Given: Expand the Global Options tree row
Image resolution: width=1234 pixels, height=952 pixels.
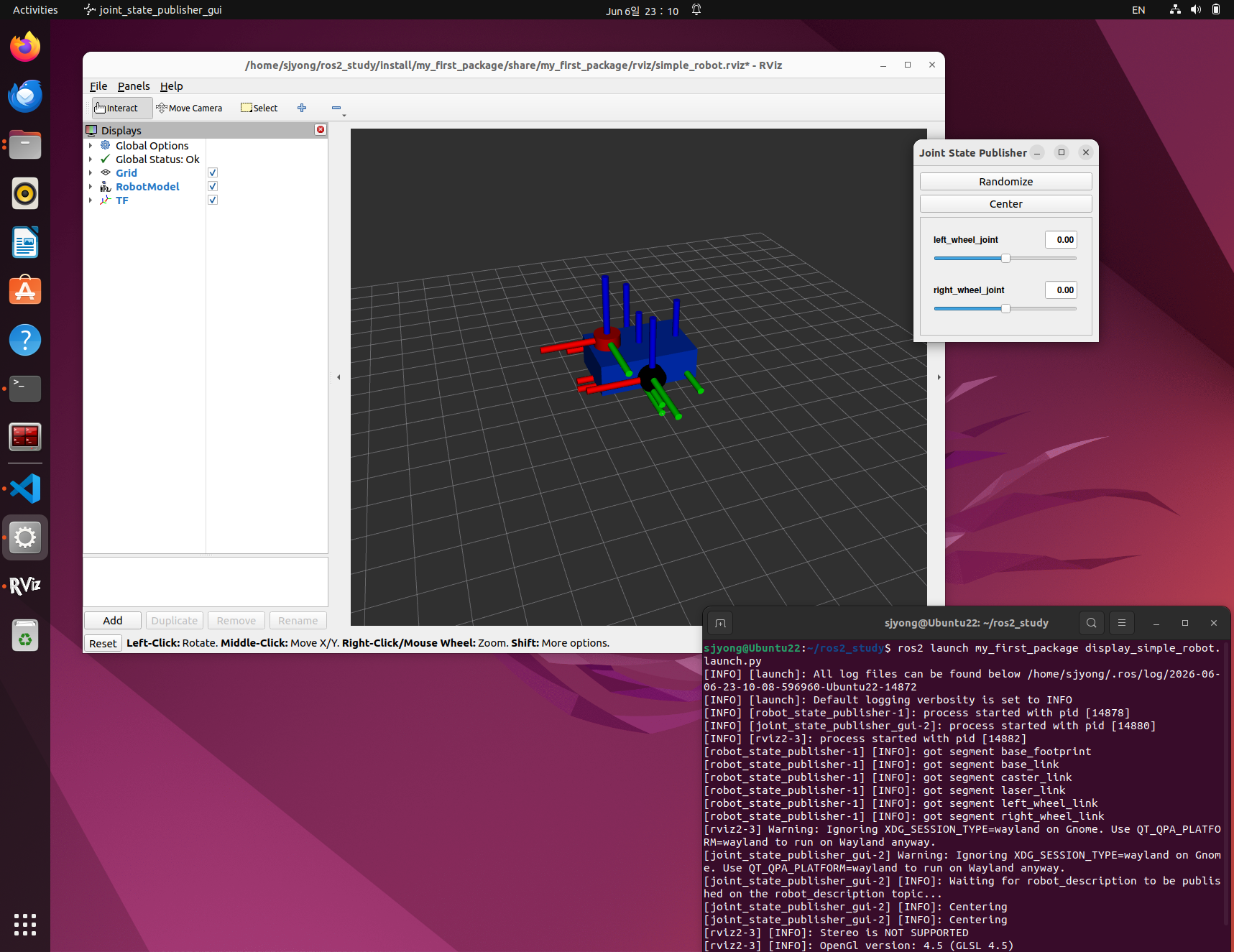Looking at the screenshot, I should coord(91,146).
